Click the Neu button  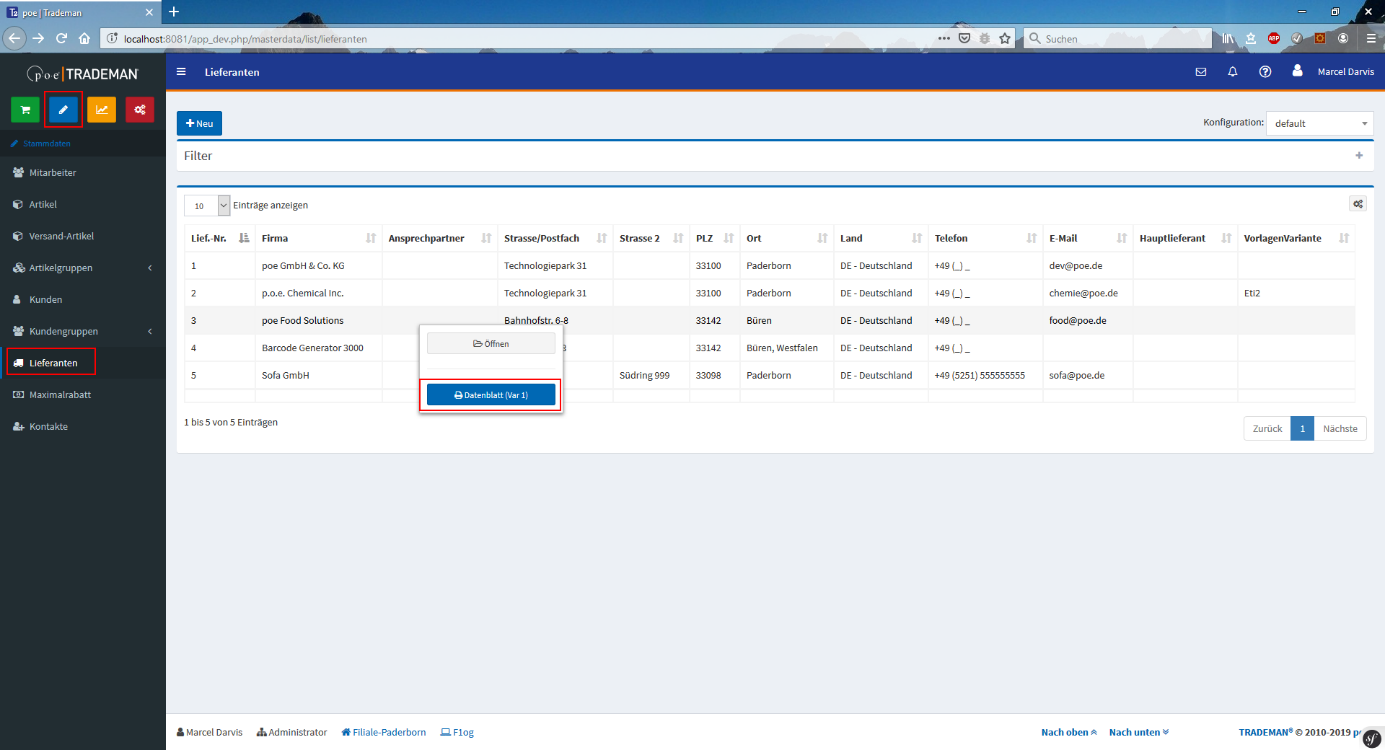(199, 123)
